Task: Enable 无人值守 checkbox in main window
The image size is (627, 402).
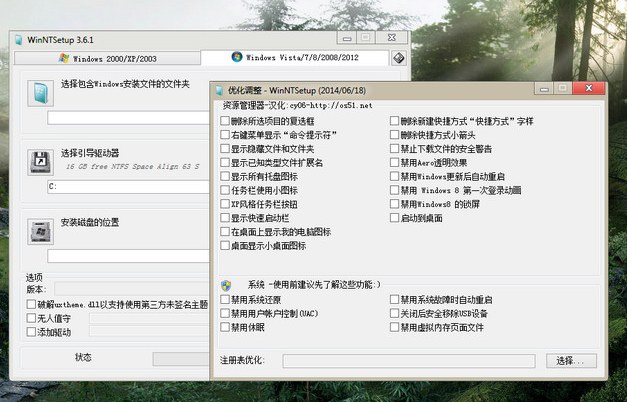Action: click(x=31, y=318)
